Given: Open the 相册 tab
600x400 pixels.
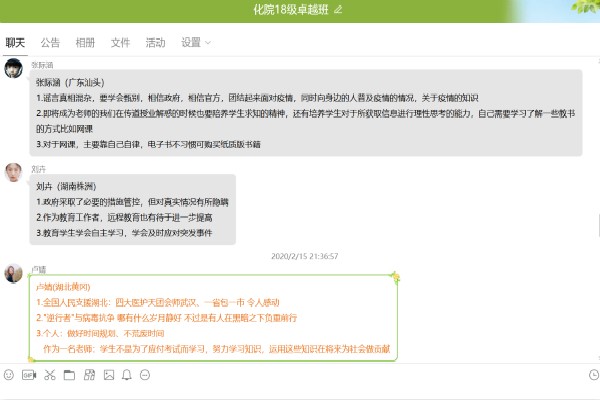Looking at the screenshot, I should pyautogui.click(x=85, y=43).
